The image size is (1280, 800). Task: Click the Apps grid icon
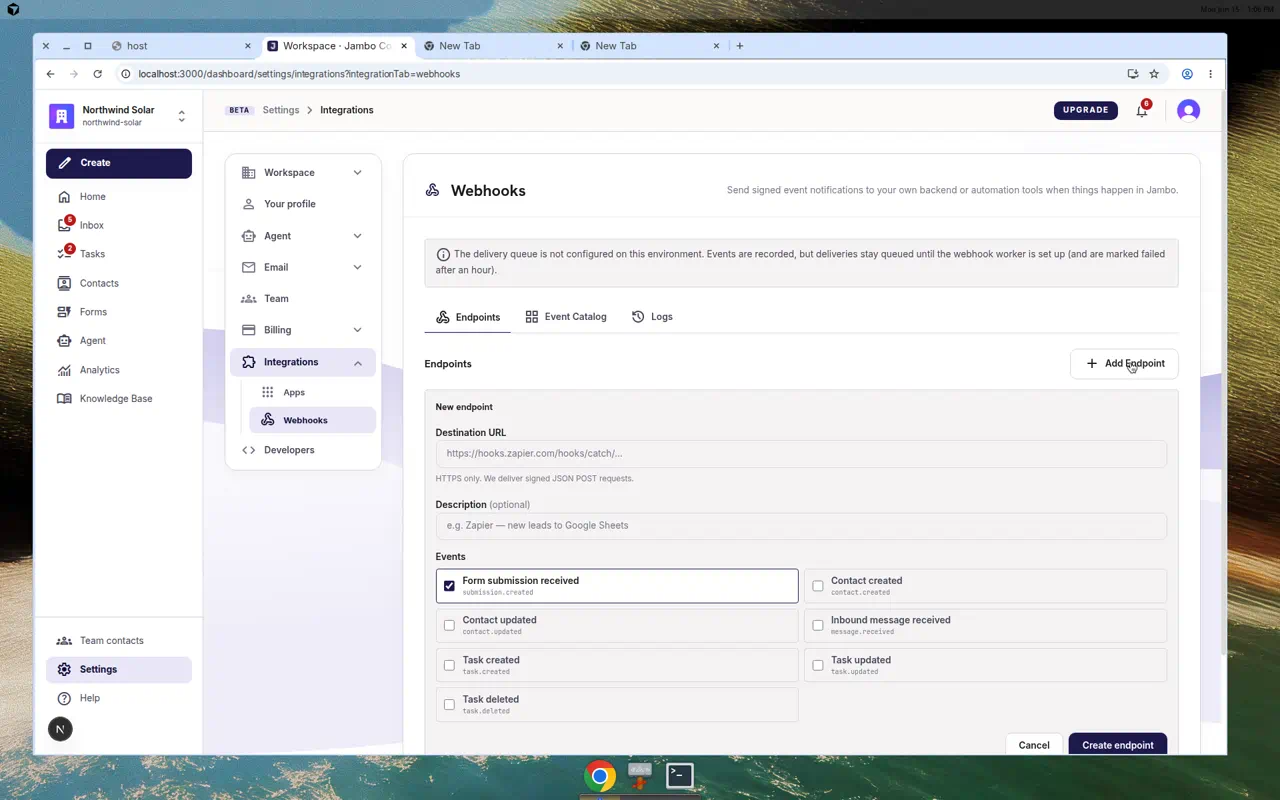click(268, 393)
